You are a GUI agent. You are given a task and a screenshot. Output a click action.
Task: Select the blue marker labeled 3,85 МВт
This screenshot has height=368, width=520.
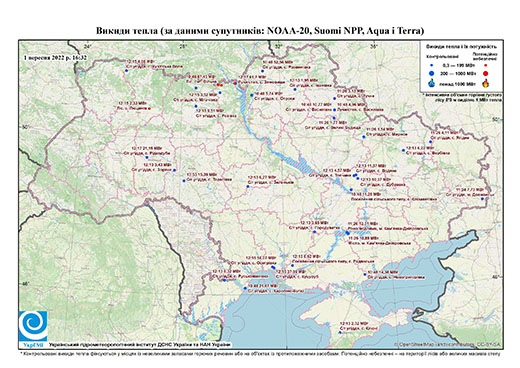314,232
